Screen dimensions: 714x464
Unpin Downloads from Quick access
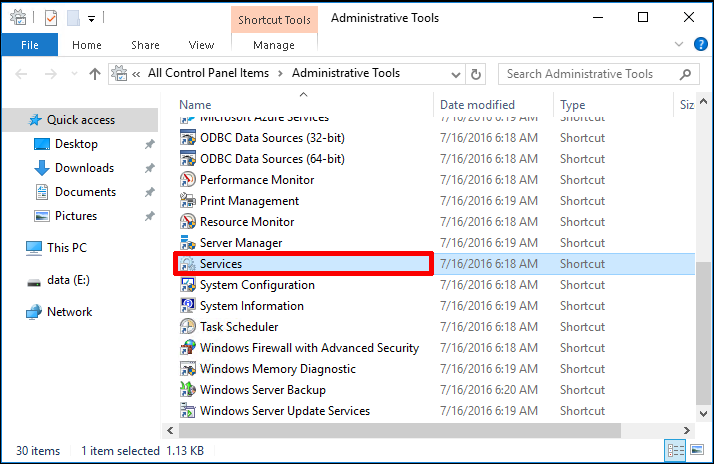(149, 168)
